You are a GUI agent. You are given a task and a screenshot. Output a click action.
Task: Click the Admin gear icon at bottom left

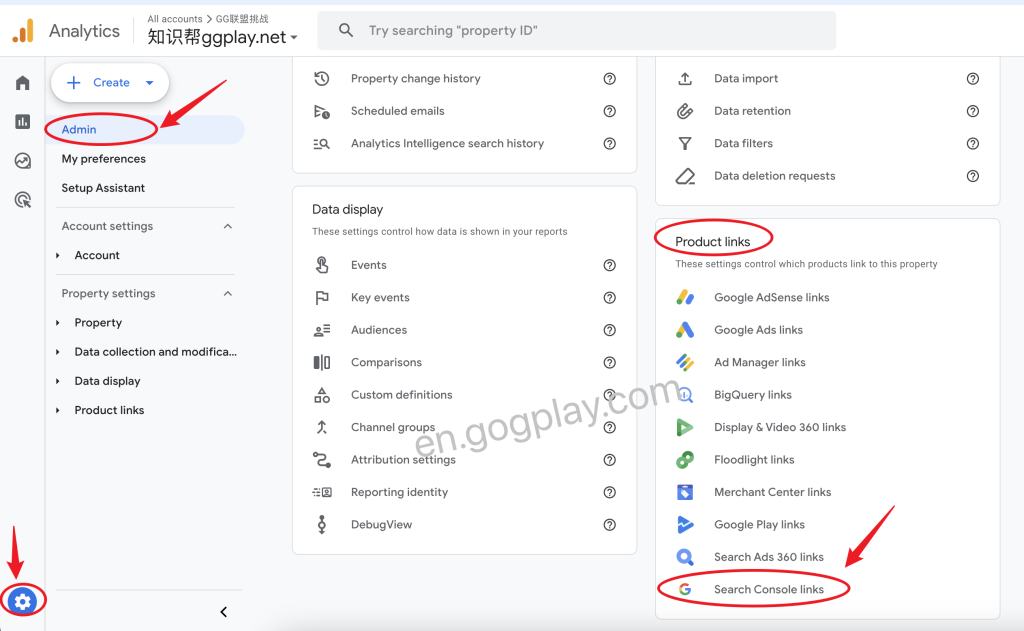23,601
